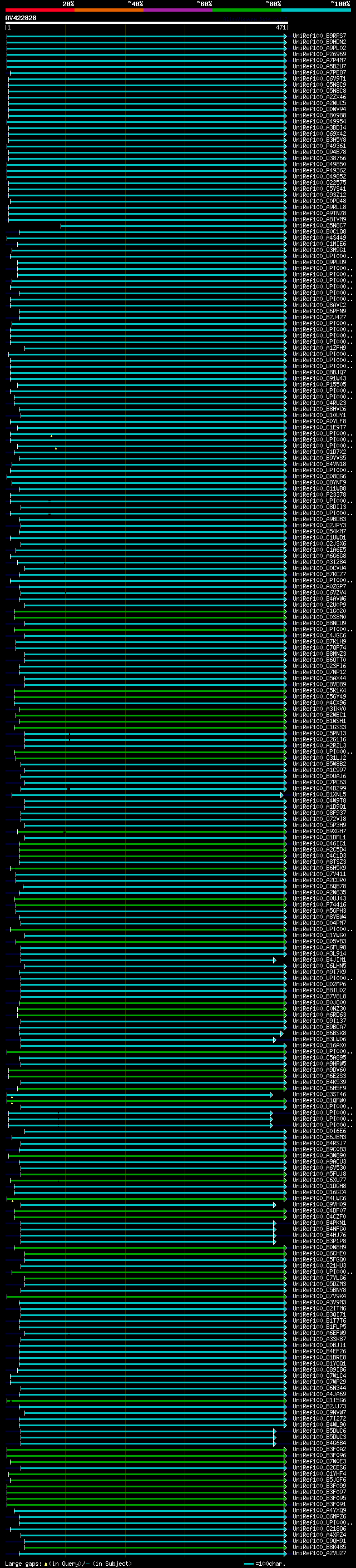This screenshot has width=356, height=1568.
Task: Open hit UniRef100_B9RRS7
Action: (319, 36)
